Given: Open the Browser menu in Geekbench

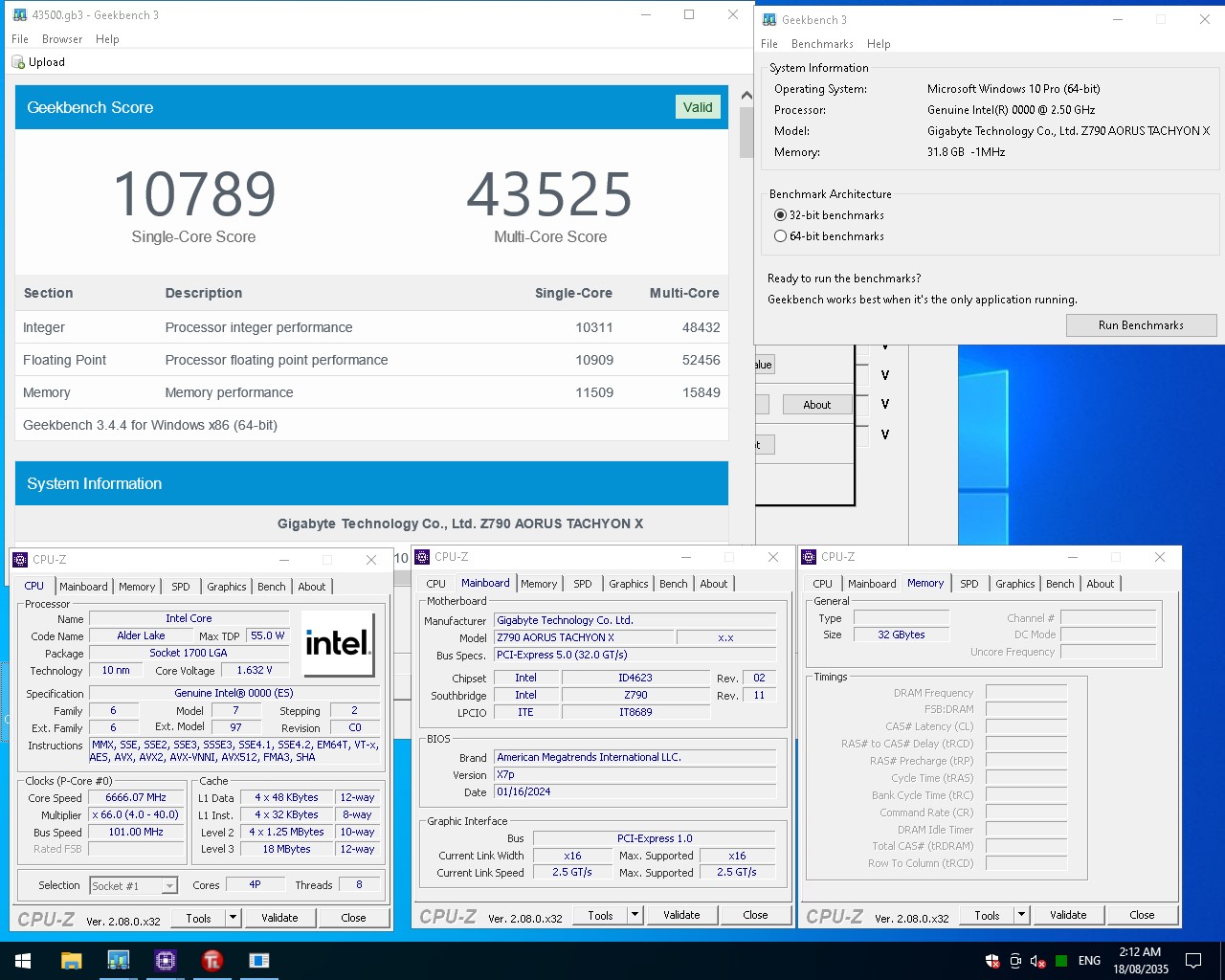Looking at the screenshot, I should point(62,39).
